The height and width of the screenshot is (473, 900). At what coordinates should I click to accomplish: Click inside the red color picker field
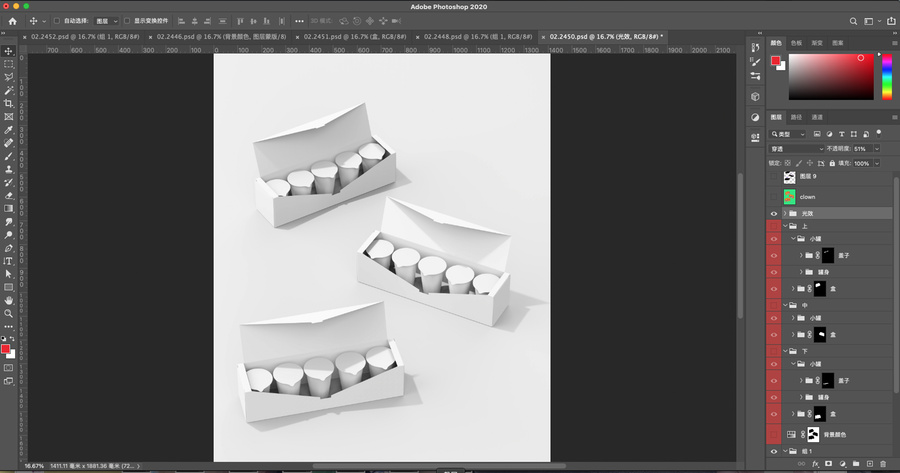pos(831,76)
